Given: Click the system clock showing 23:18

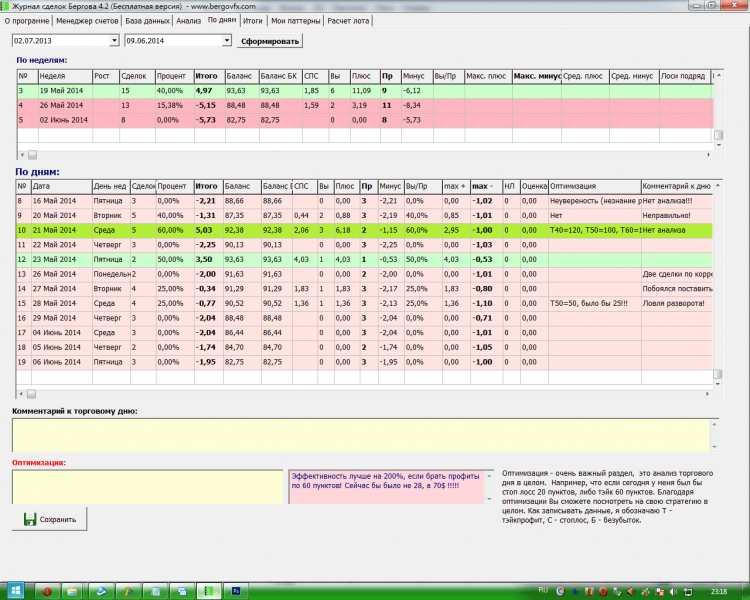Looking at the screenshot, I should coord(717,591).
